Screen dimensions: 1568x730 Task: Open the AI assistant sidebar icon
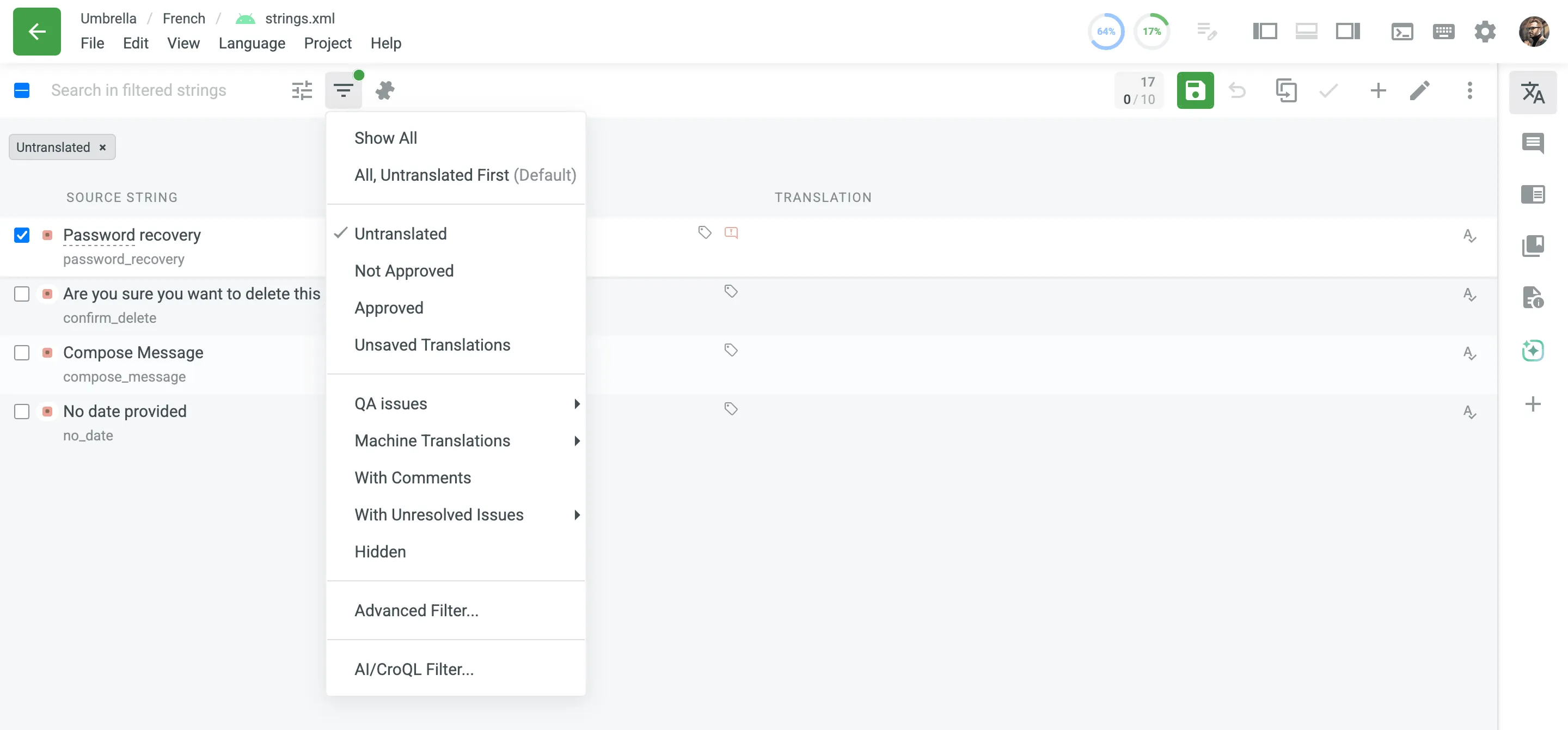[1533, 351]
